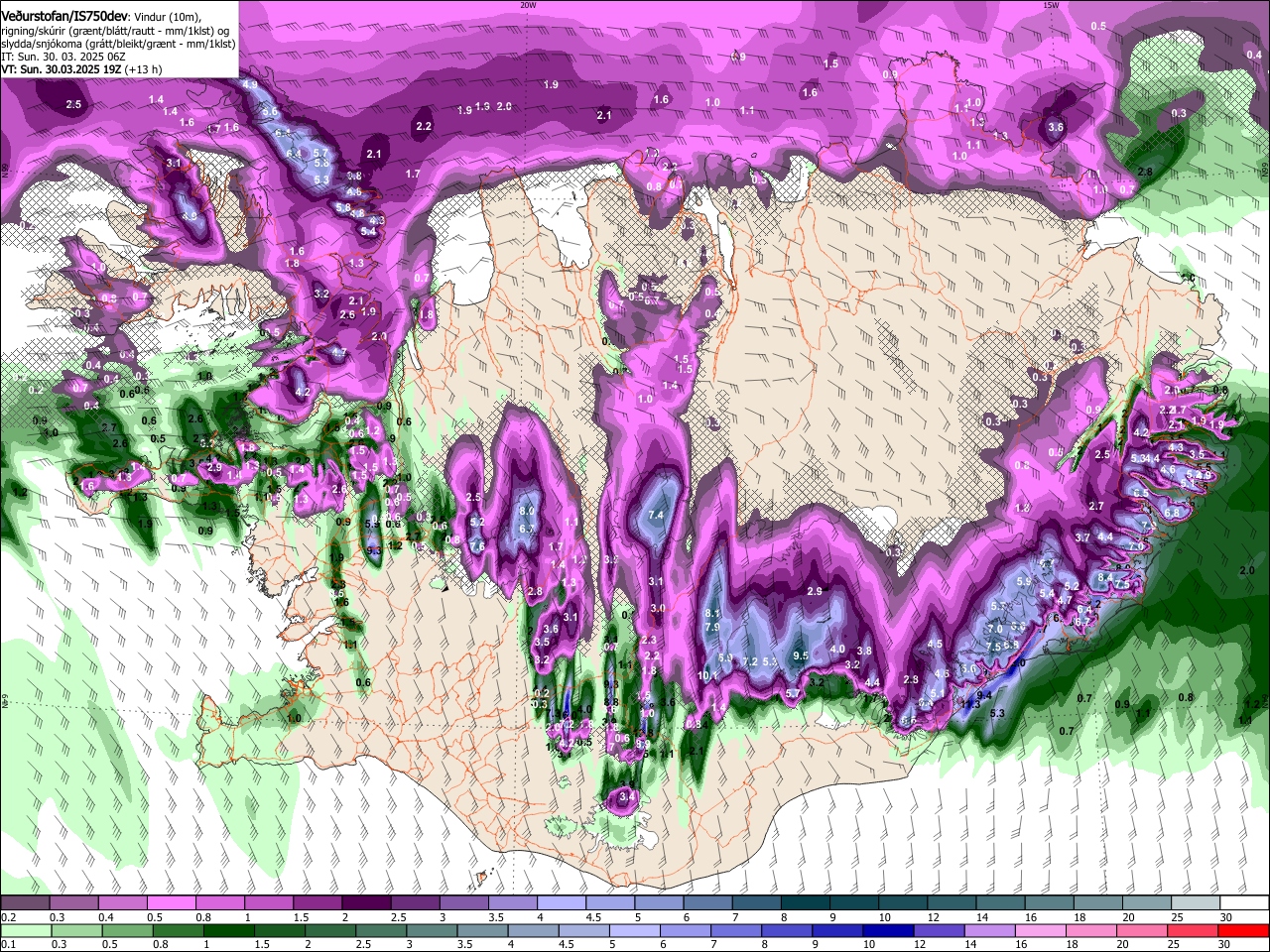The image size is (1270, 952).
Task: Click the 9.3 rain value on the map
Action: pyautogui.click(x=374, y=549)
